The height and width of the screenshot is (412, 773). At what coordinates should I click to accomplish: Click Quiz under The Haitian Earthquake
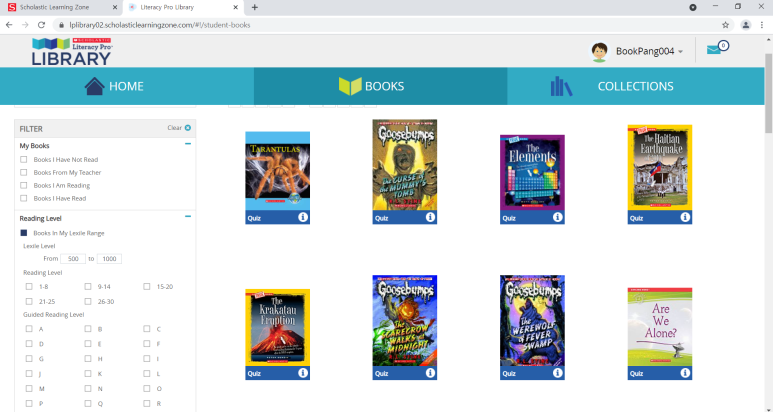[x=636, y=218]
